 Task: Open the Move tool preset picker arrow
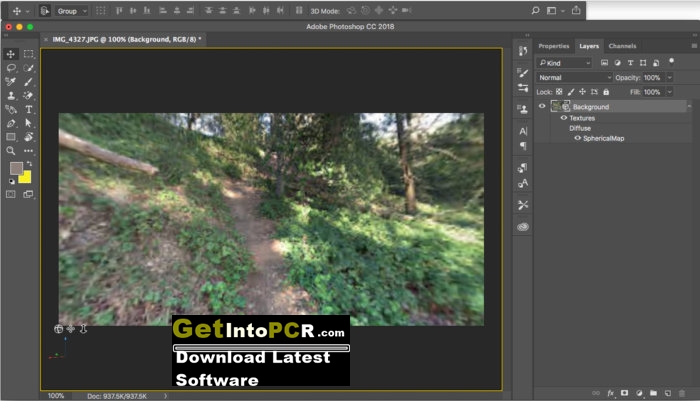pyautogui.click(x=28, y=11)
